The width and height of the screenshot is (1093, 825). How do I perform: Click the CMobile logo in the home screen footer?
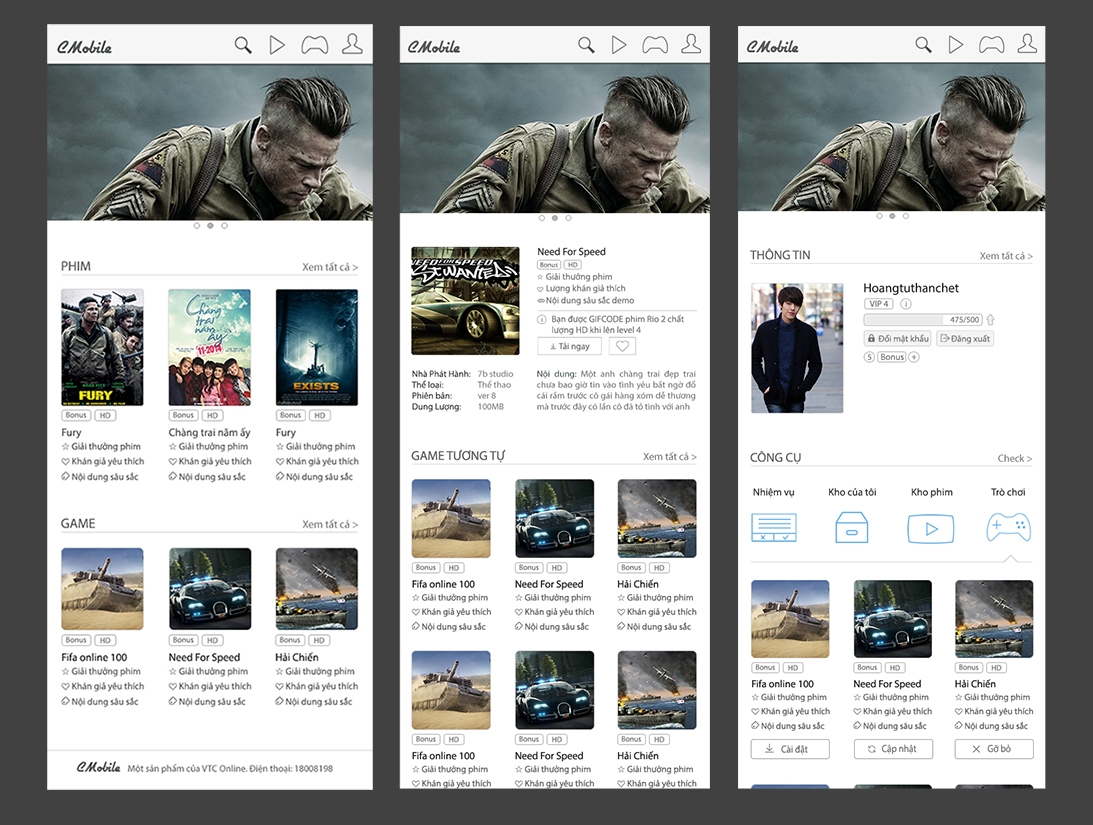tap(98, 768)
